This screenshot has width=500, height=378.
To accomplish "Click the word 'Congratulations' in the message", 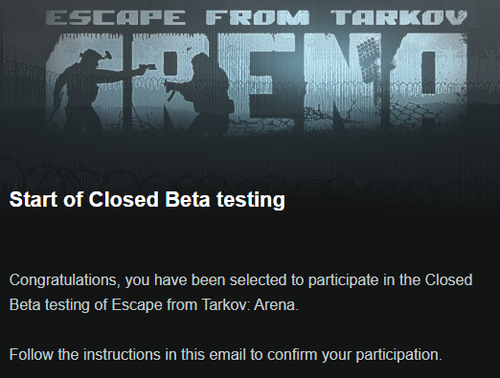I will [x=64, y=281].
